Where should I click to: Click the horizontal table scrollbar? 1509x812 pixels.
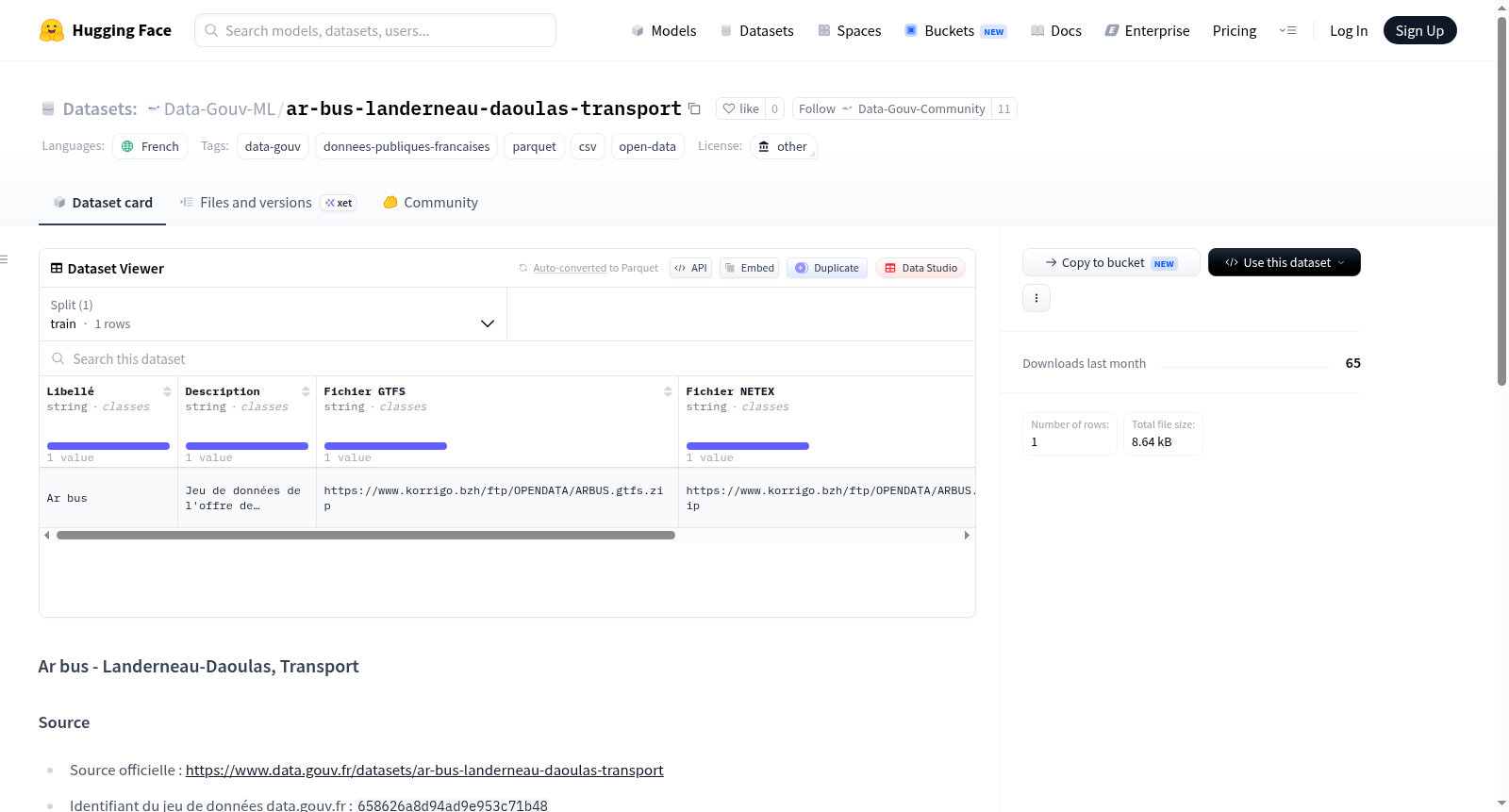pyautogui.click(x=366, y=535)
